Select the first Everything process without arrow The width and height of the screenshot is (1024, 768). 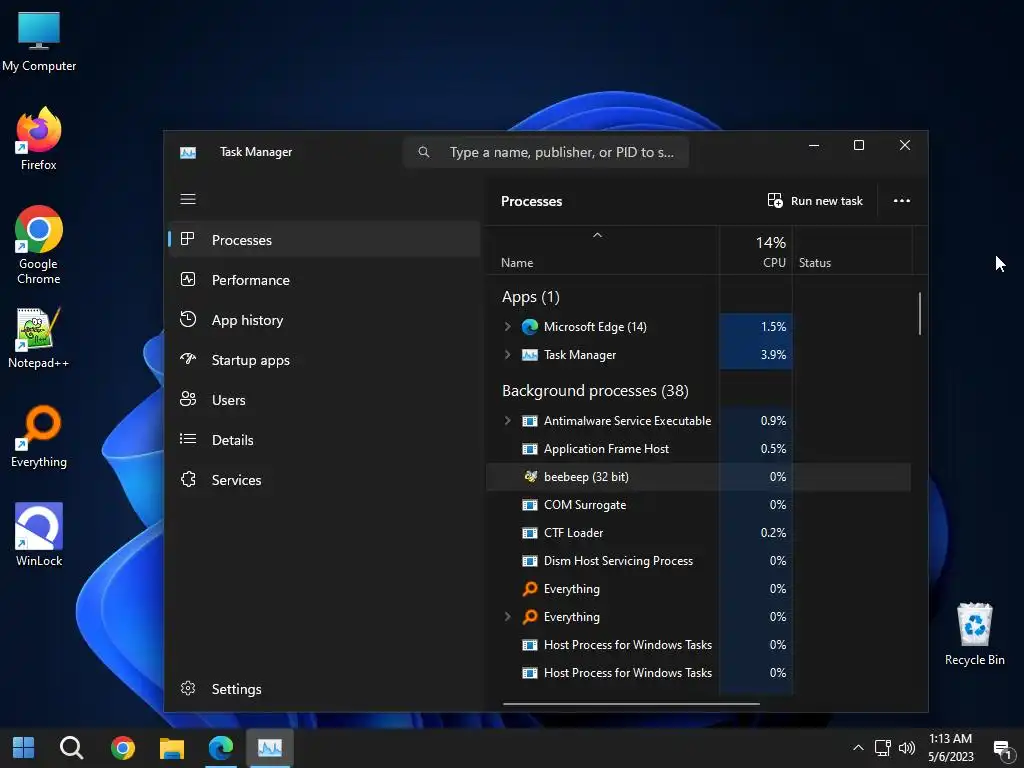698,589
